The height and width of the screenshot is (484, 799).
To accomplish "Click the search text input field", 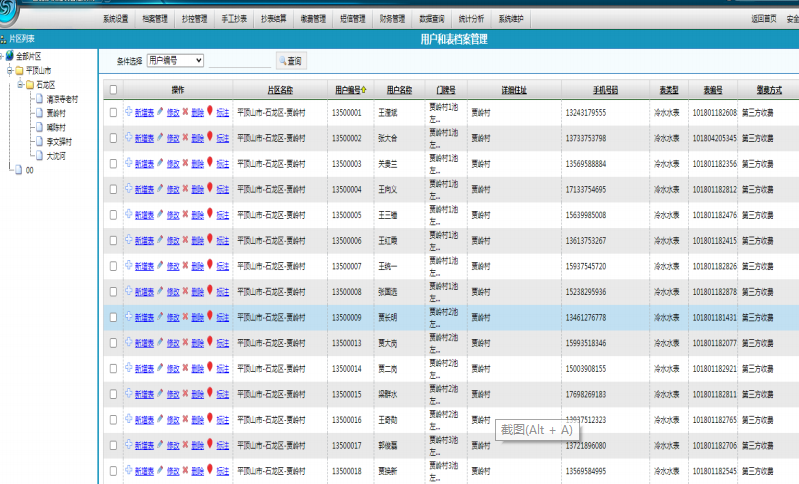I will pos(241,61).
